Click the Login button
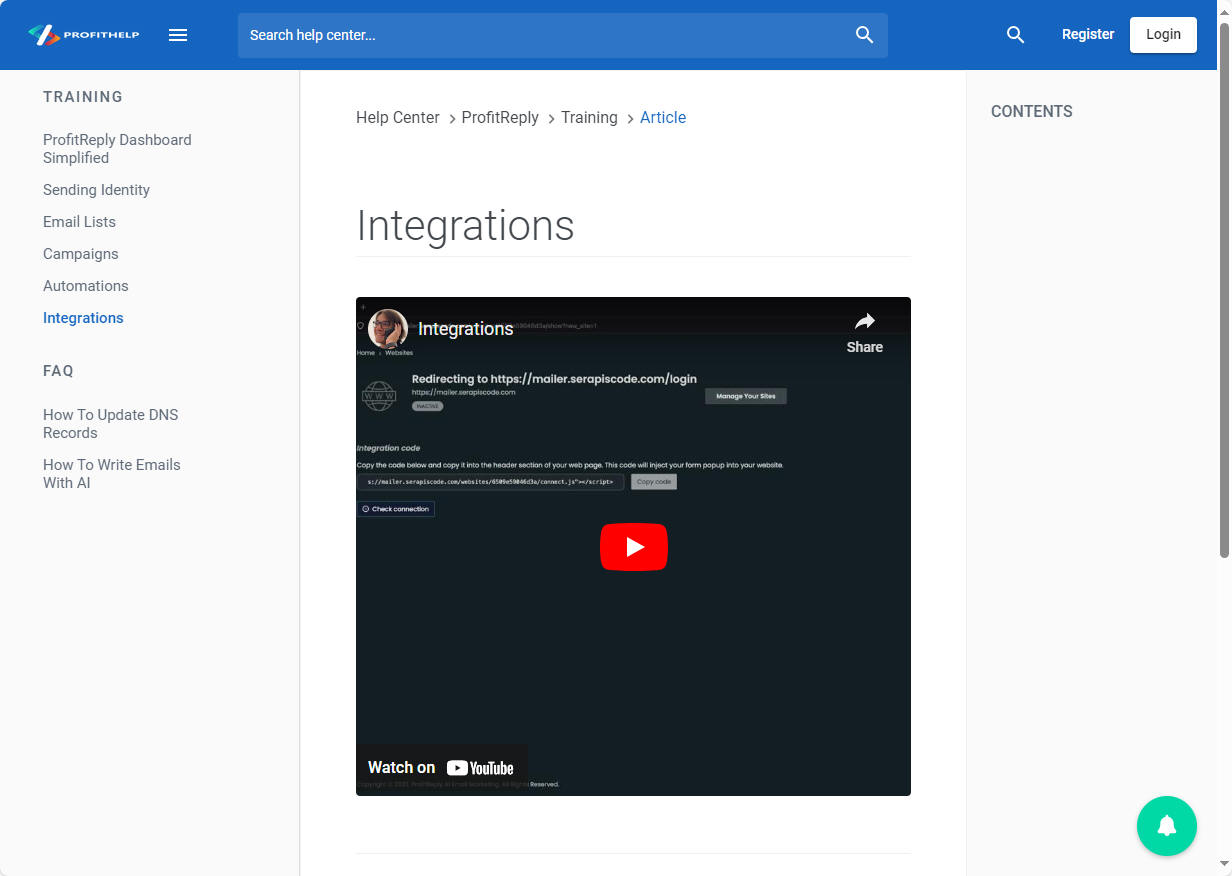The image size is (1232, 876). click(1163, 34)
